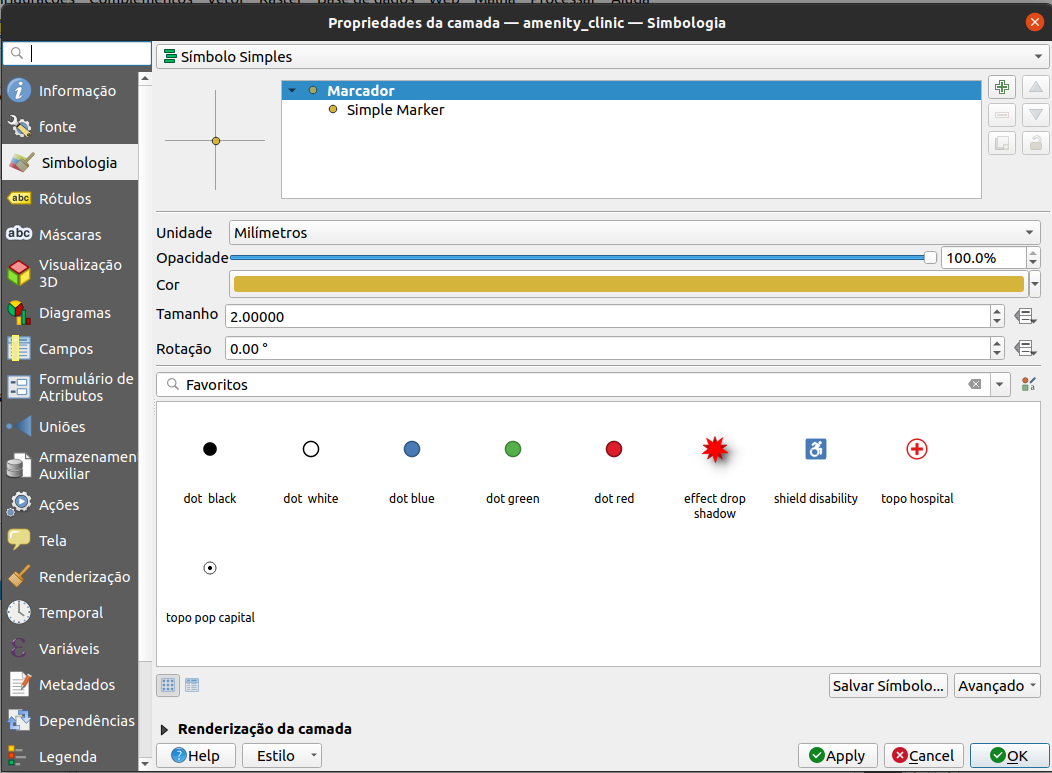
Task: Collapse the Marcador tree node
Action: tap(292, 91)
